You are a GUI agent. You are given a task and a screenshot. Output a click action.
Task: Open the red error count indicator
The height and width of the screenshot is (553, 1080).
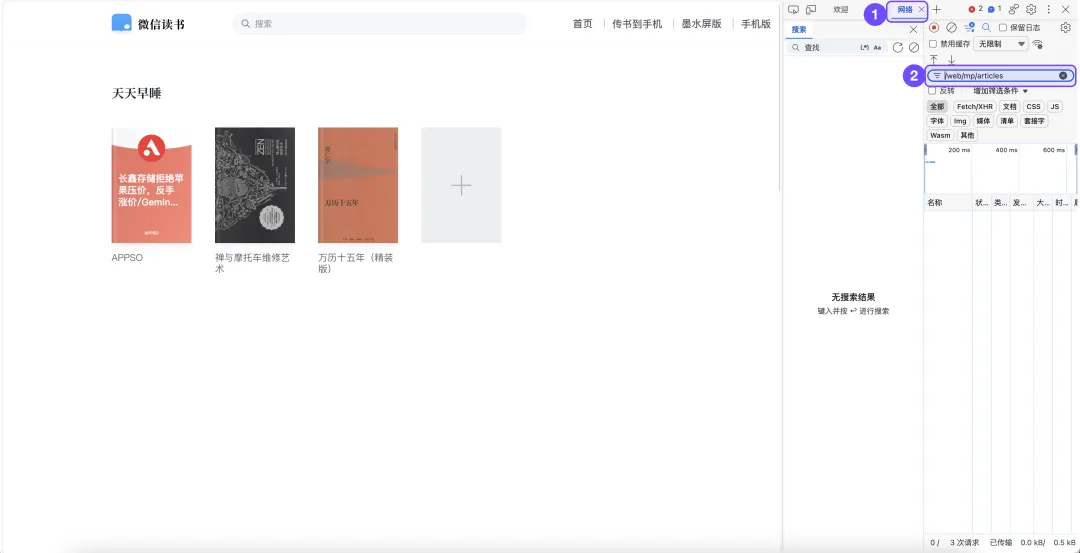[x=975, y=9]
